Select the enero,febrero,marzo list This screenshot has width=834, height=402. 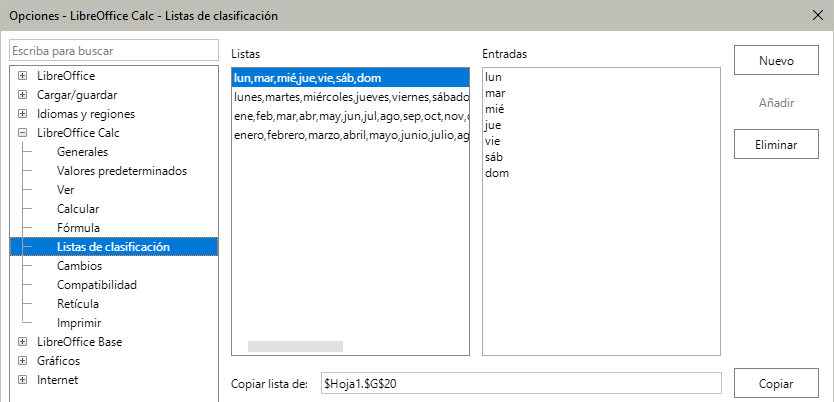[351, 136]
